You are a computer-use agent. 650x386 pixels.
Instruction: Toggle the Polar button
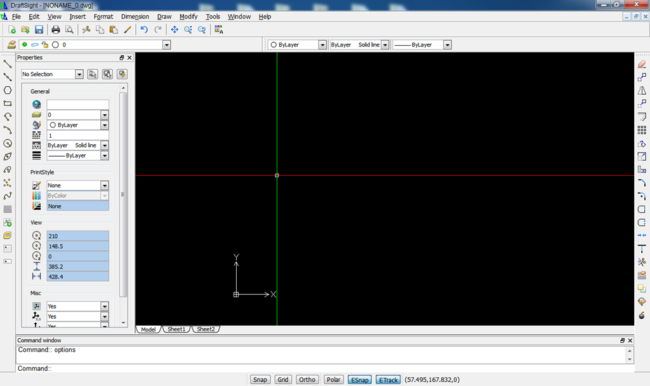[333, 379]
